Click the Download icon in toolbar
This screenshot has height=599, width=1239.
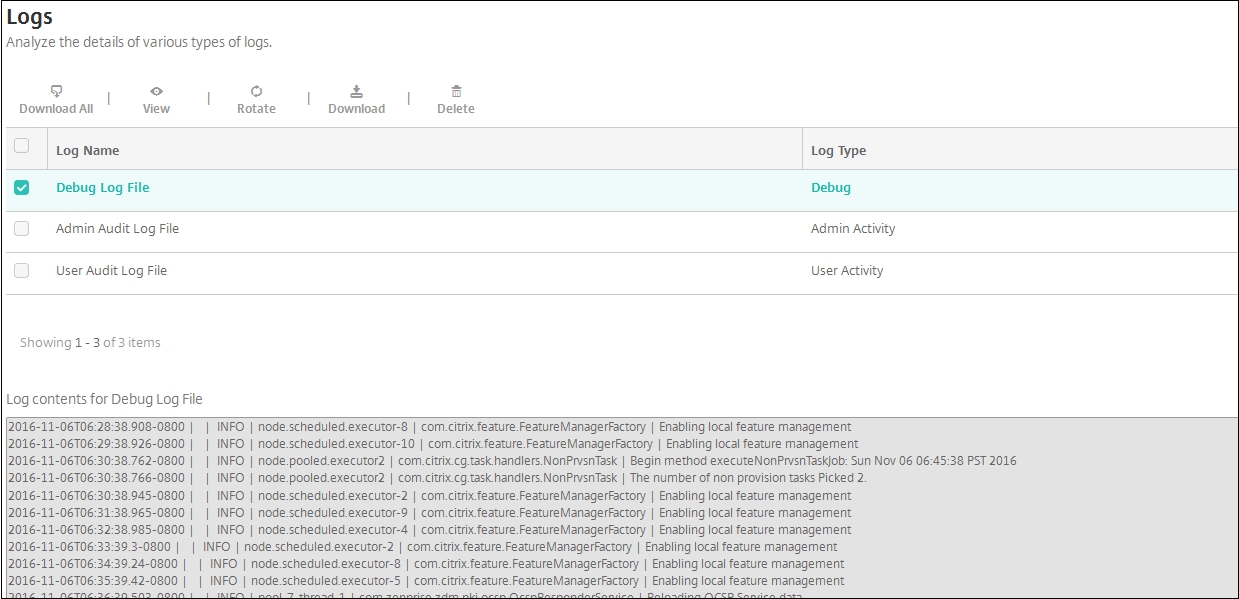pyautogui.click(x=356, y=91)
